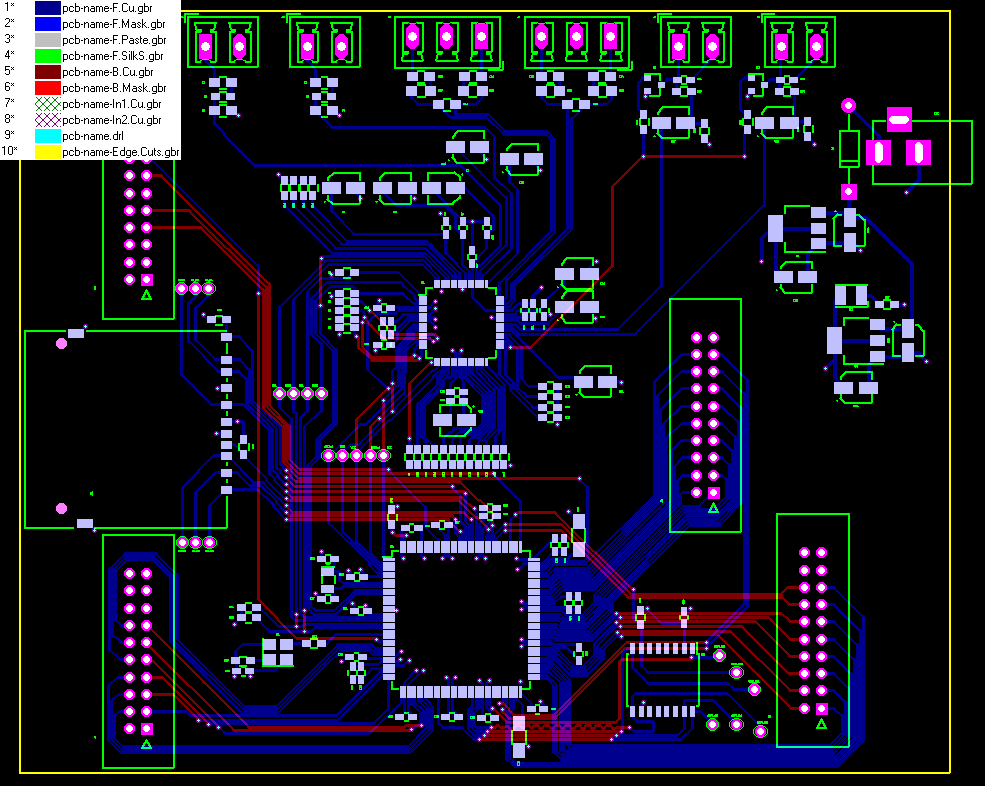Click the center of the smaller middle QFP chip
Image resolution: width=985 pixels, height=786 pixels.
[x=461, y=323]
